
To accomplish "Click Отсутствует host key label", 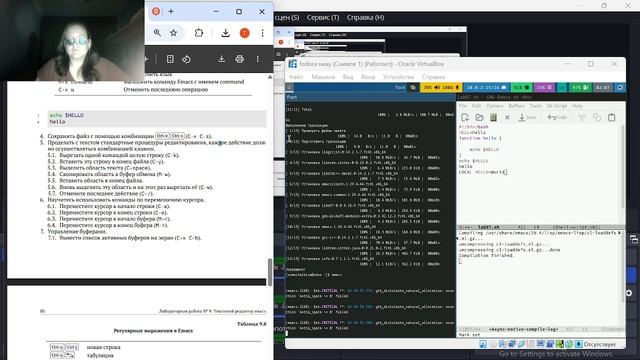I will pyautogui.click(x=600, y=344).
